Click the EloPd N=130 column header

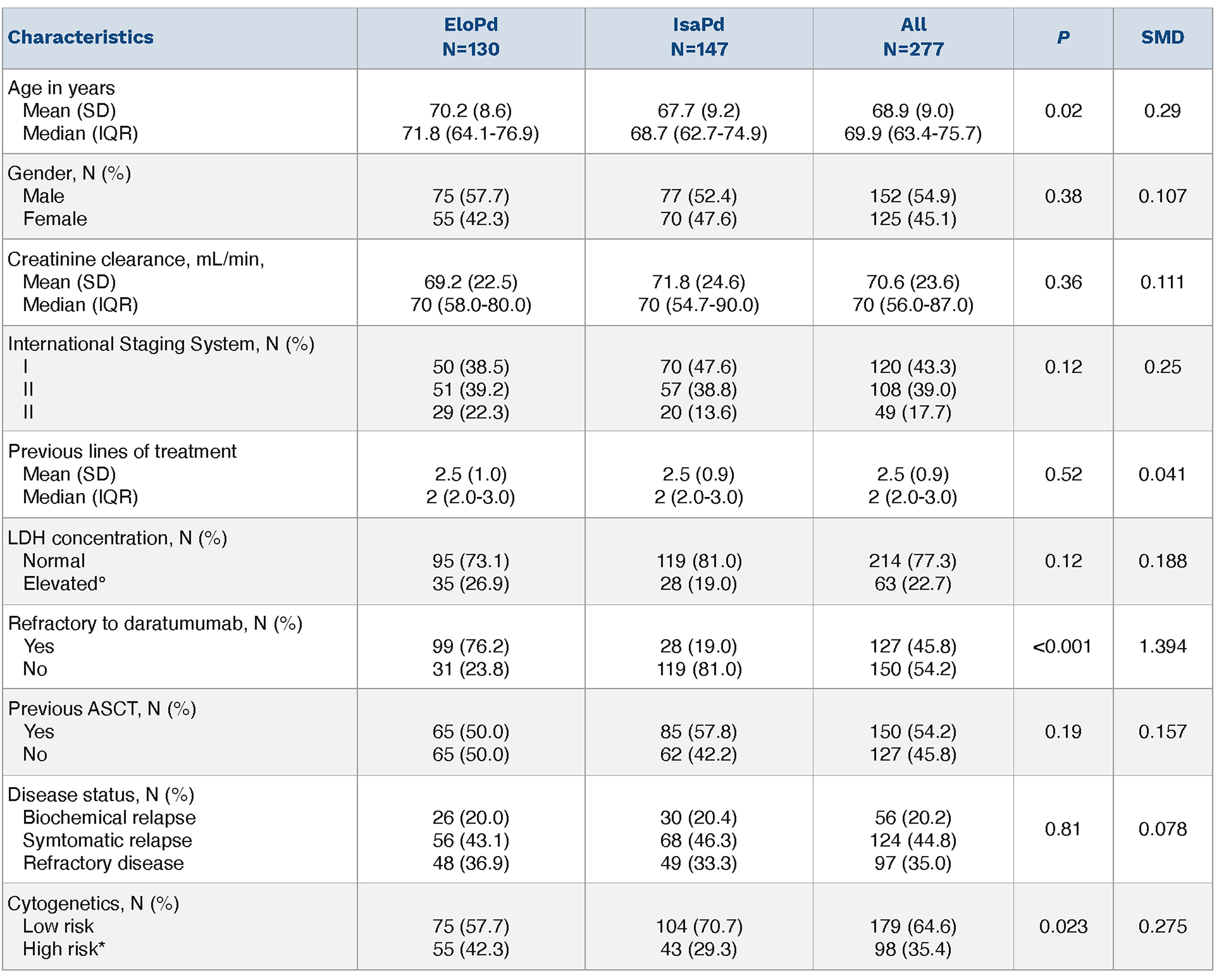click(470, 37)
